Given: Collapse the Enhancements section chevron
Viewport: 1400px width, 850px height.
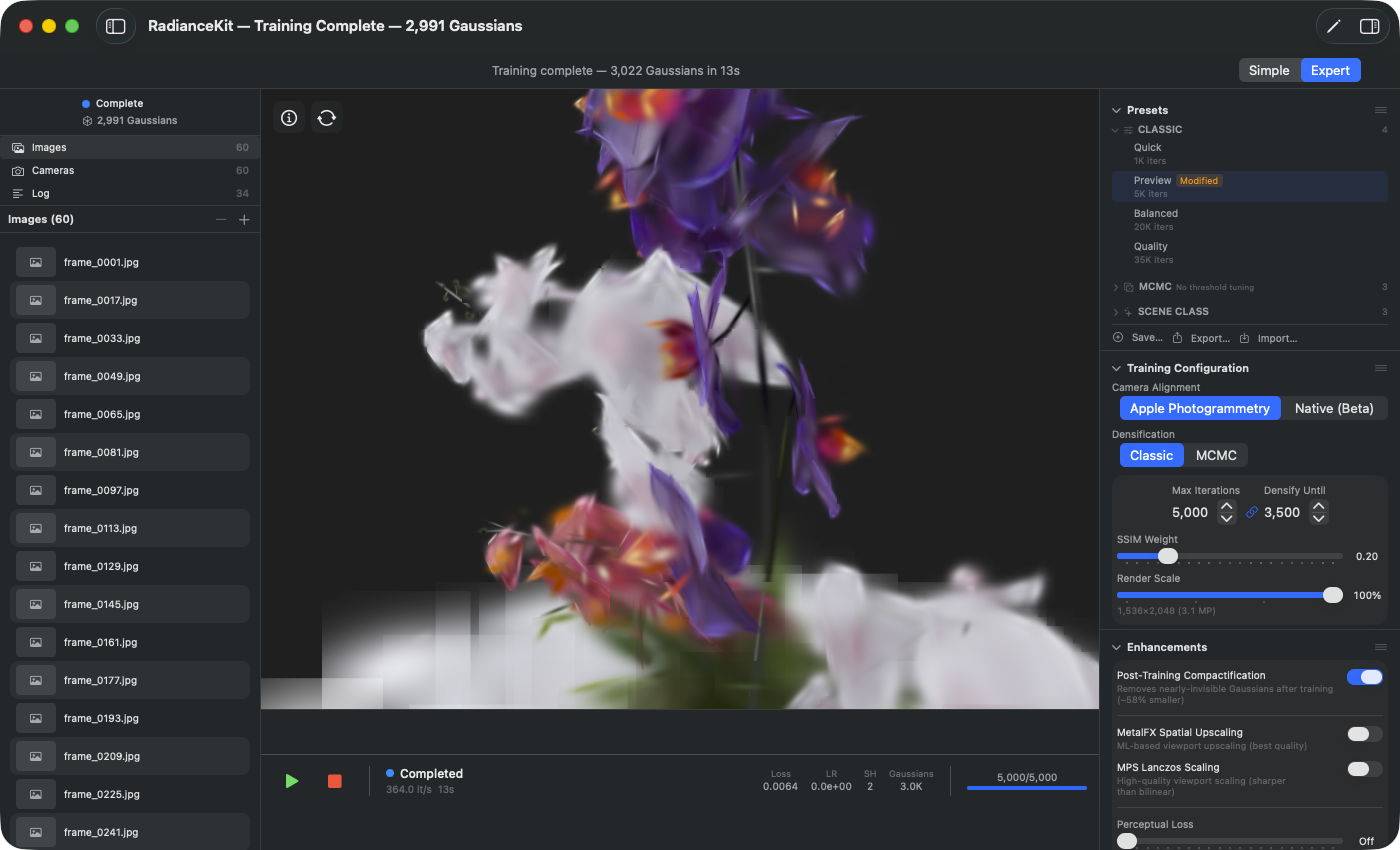Looking at the screenshot, I should coord(1117,647).
